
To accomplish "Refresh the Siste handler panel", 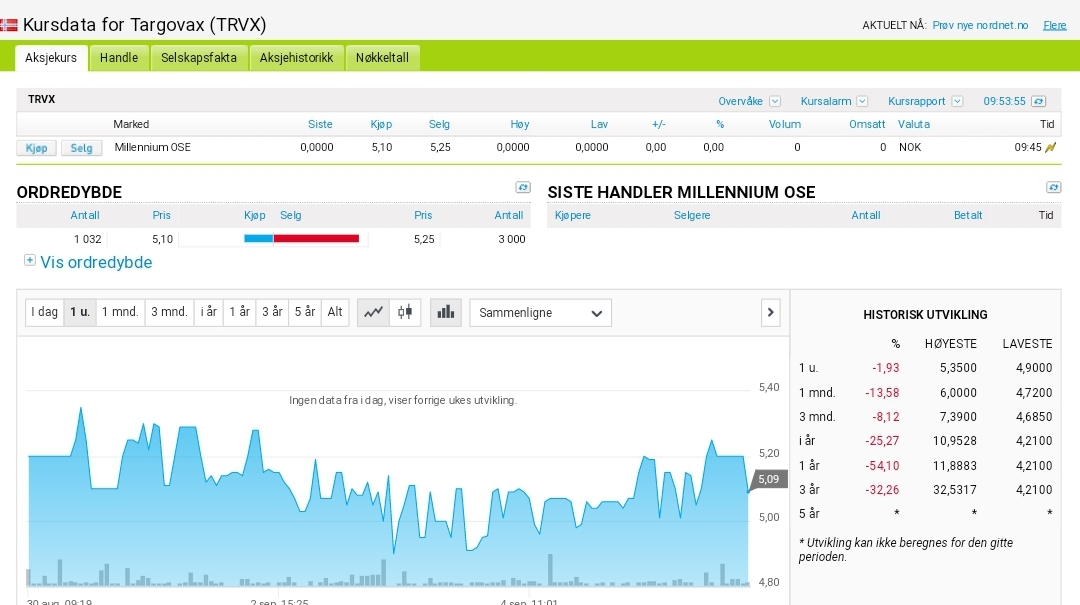I will pos(1053,187).
